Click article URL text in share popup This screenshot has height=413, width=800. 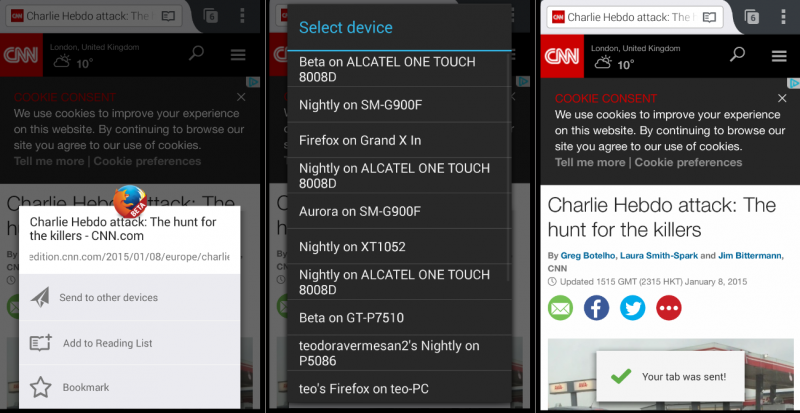130,256
